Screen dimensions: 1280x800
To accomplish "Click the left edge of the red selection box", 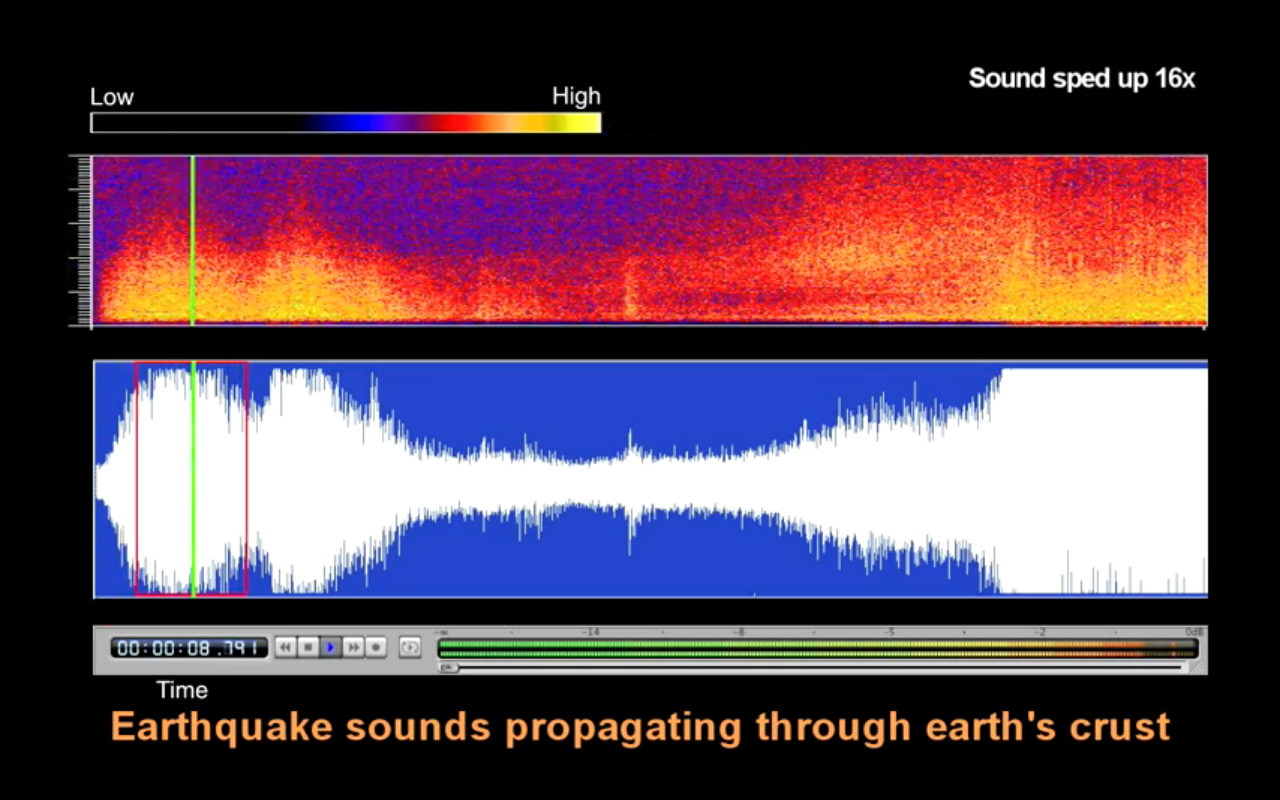I will pos(136,480).
